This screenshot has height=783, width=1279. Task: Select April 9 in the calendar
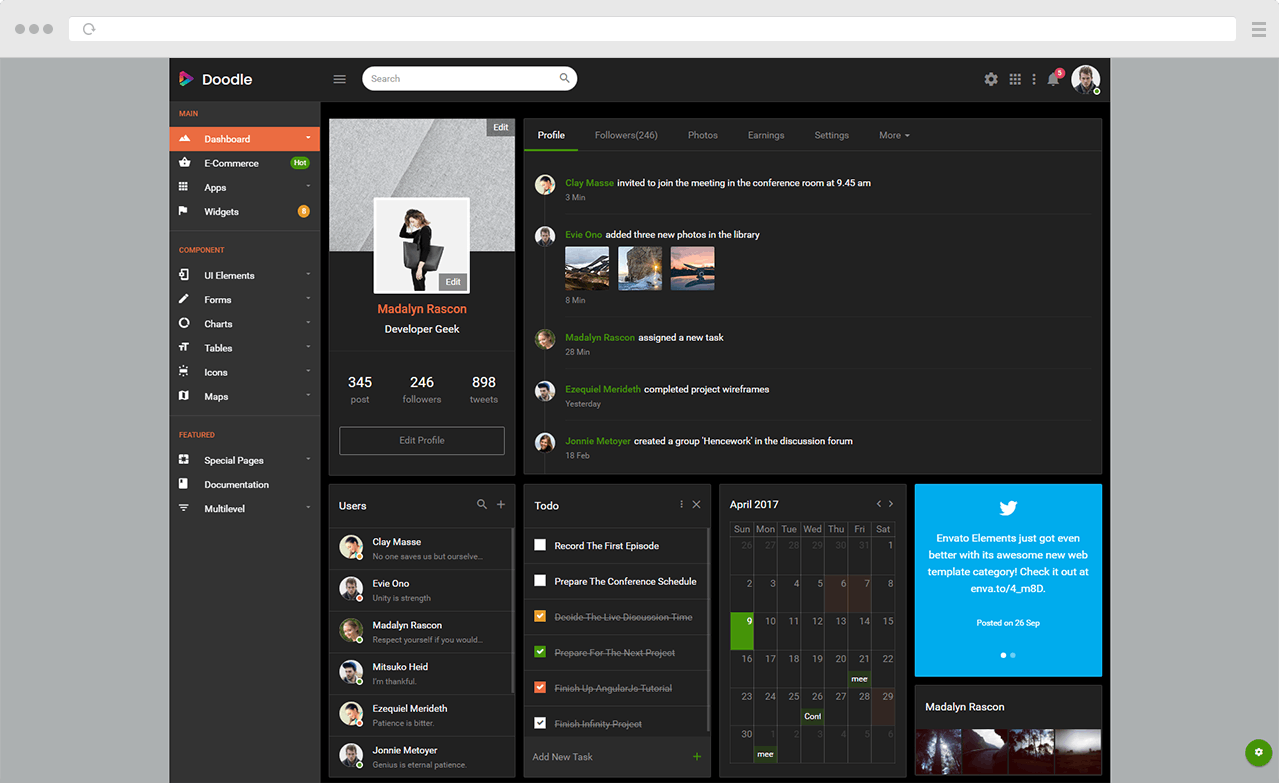pyautogui.click(x=742, y=631)
